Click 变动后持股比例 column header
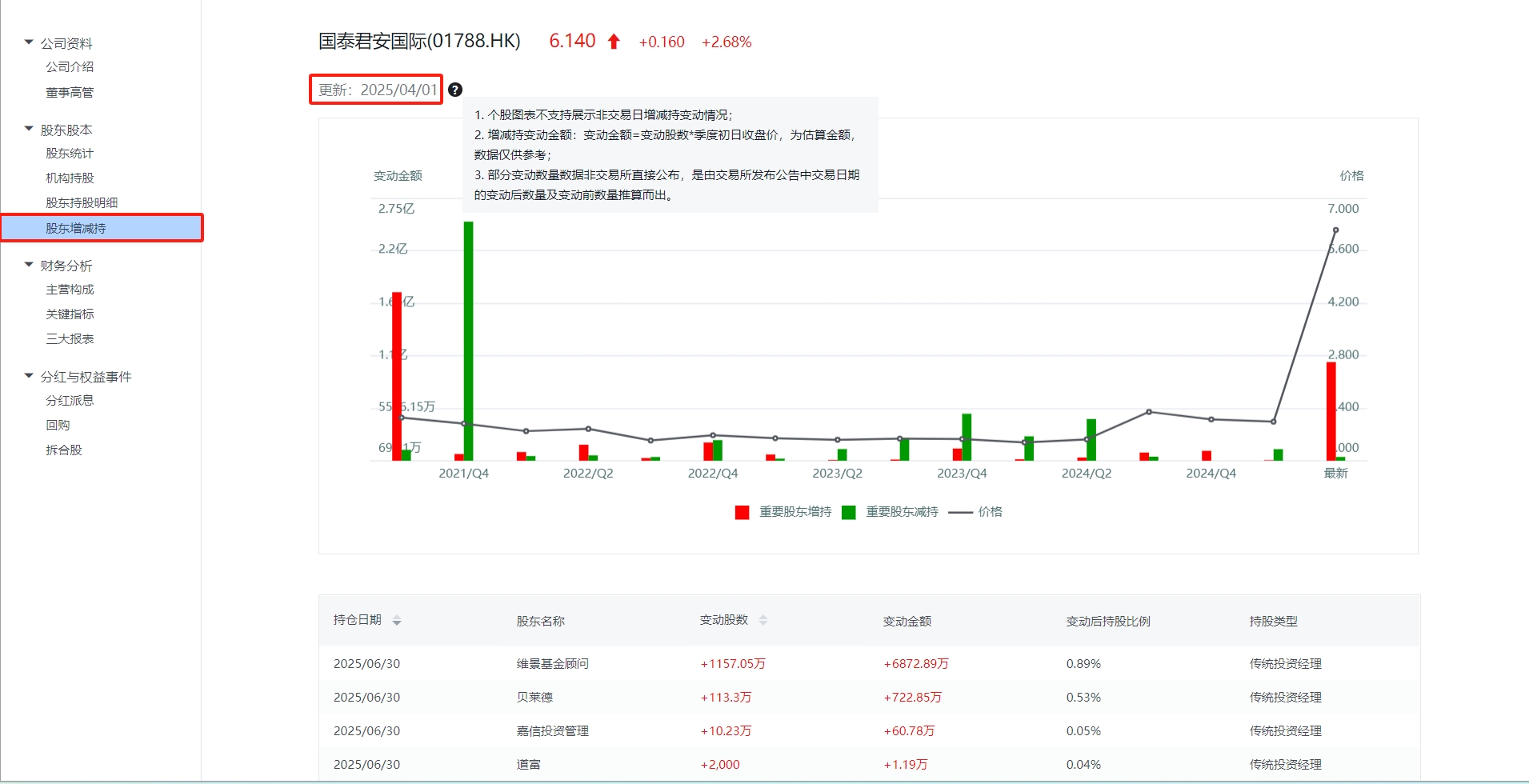The height and width of the screenshot is (784, 1529). [x=1108, y=622]
